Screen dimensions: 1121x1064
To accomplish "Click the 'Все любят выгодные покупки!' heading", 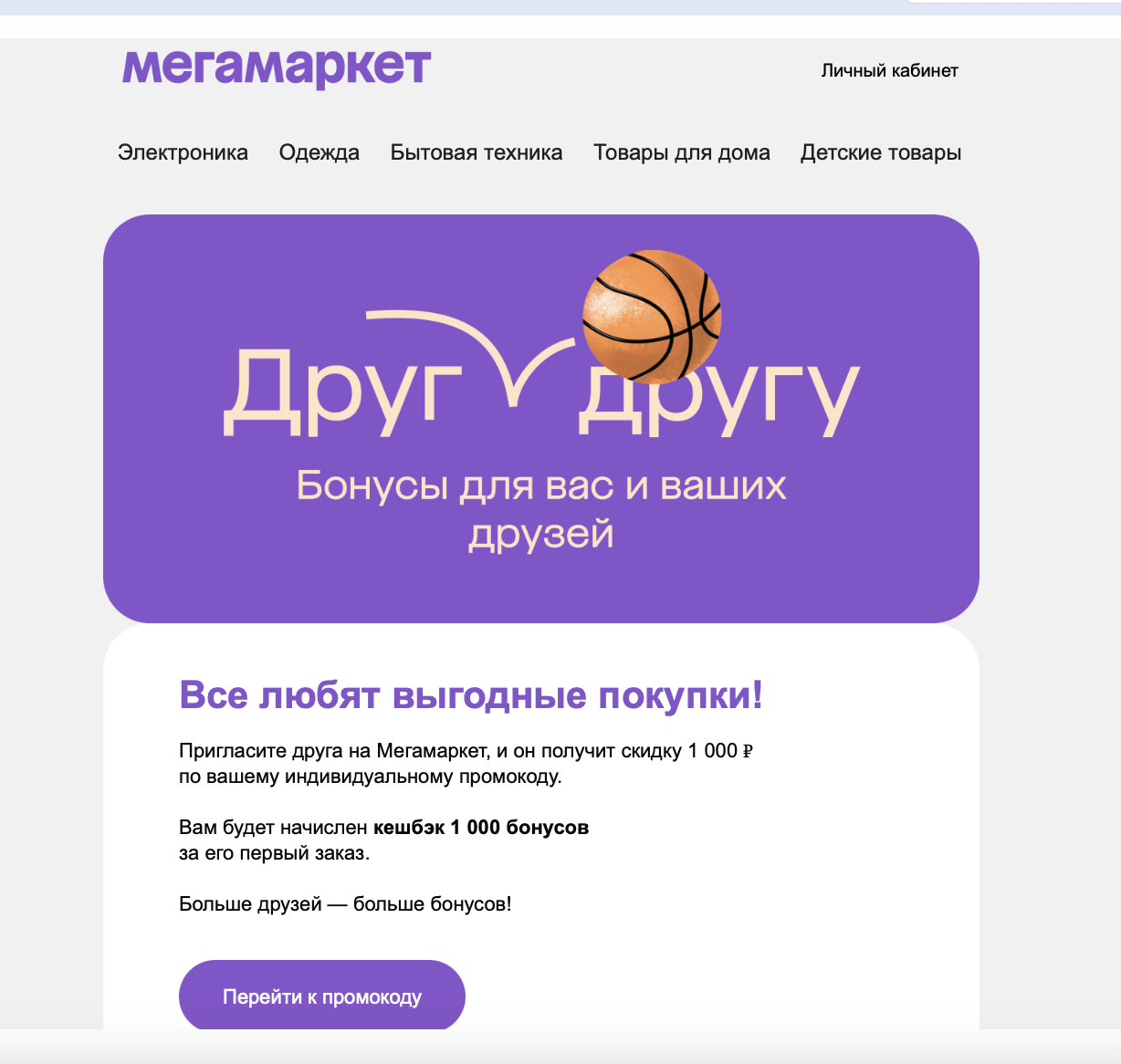I will click(471, 695).
